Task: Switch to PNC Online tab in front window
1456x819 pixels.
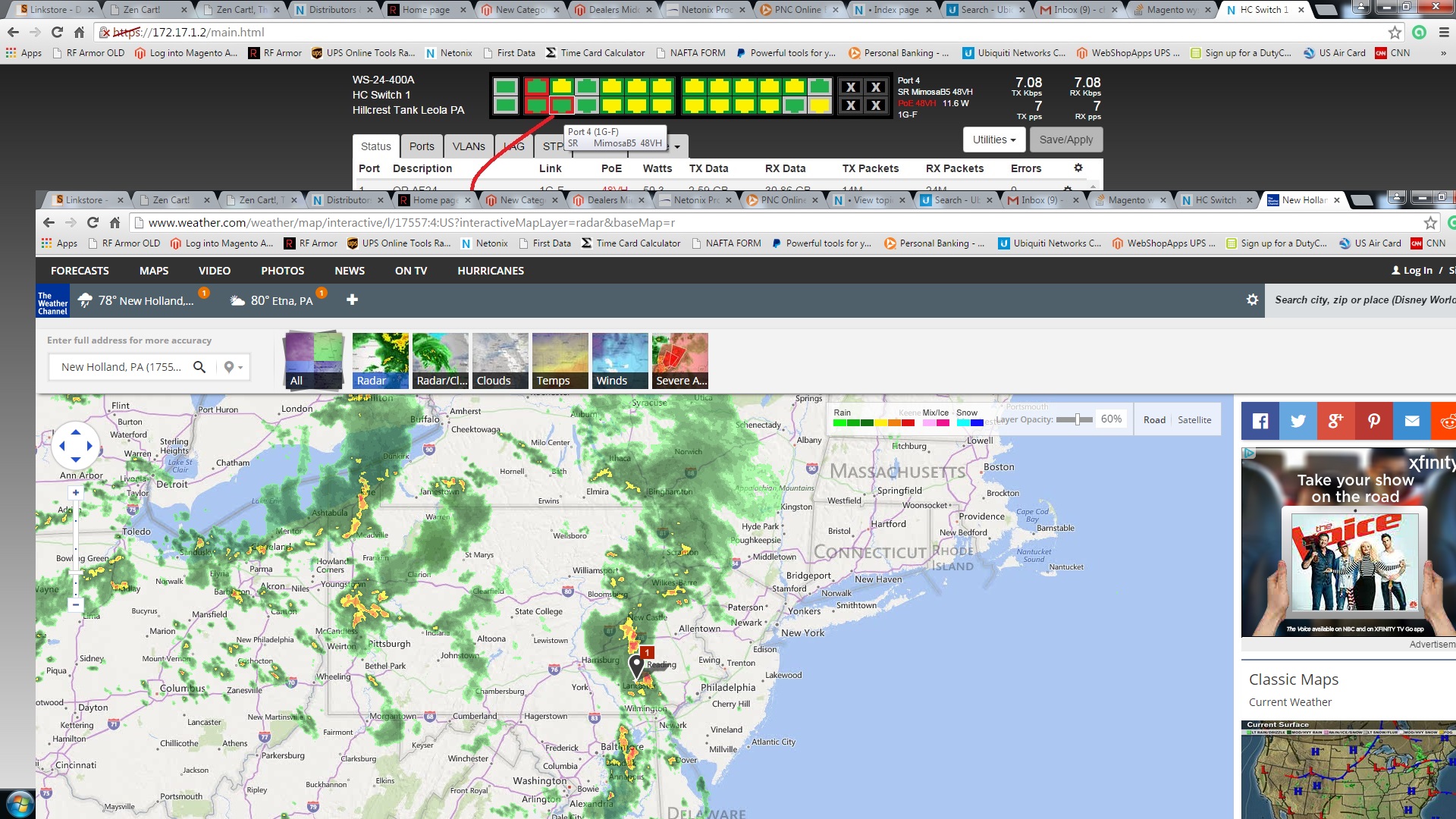Action: pos(781,200)
